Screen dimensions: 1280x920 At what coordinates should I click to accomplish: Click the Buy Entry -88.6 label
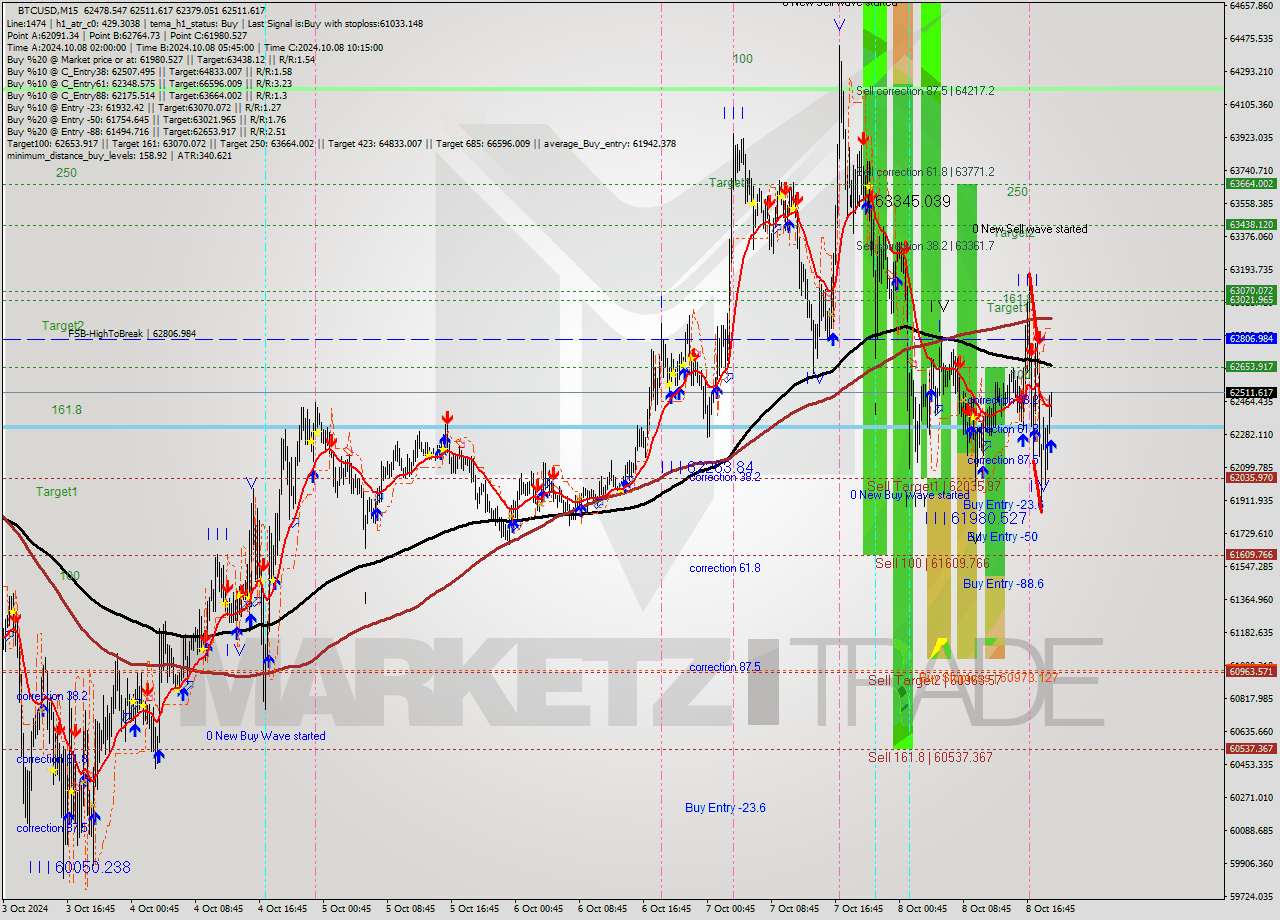(x=1003, y=584)
